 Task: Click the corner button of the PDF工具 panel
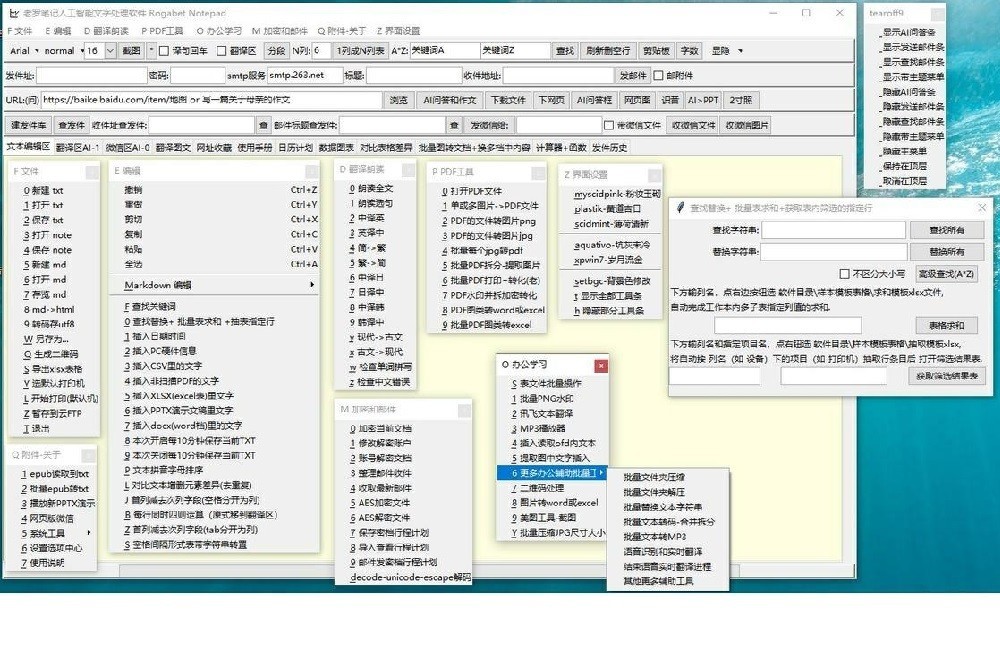pos(537,171)
